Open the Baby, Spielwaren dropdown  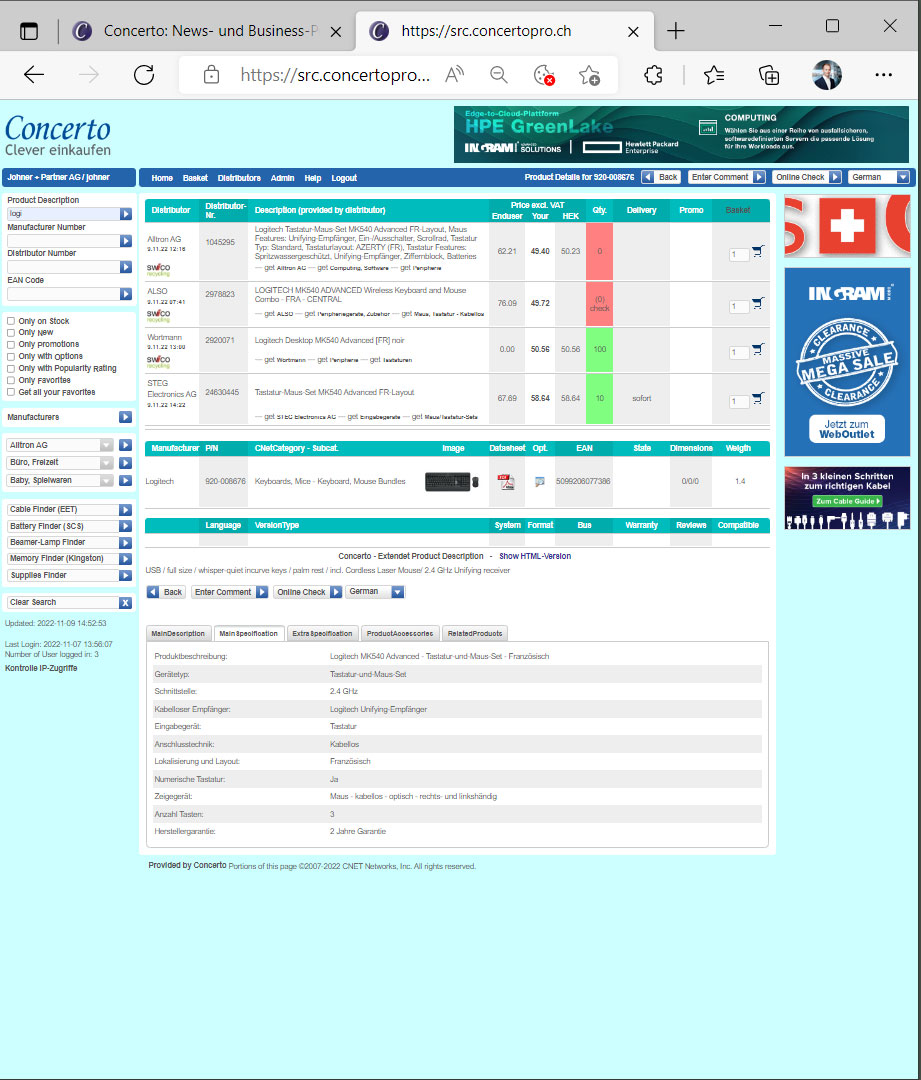pyautogui.click(x=60, y=481)
